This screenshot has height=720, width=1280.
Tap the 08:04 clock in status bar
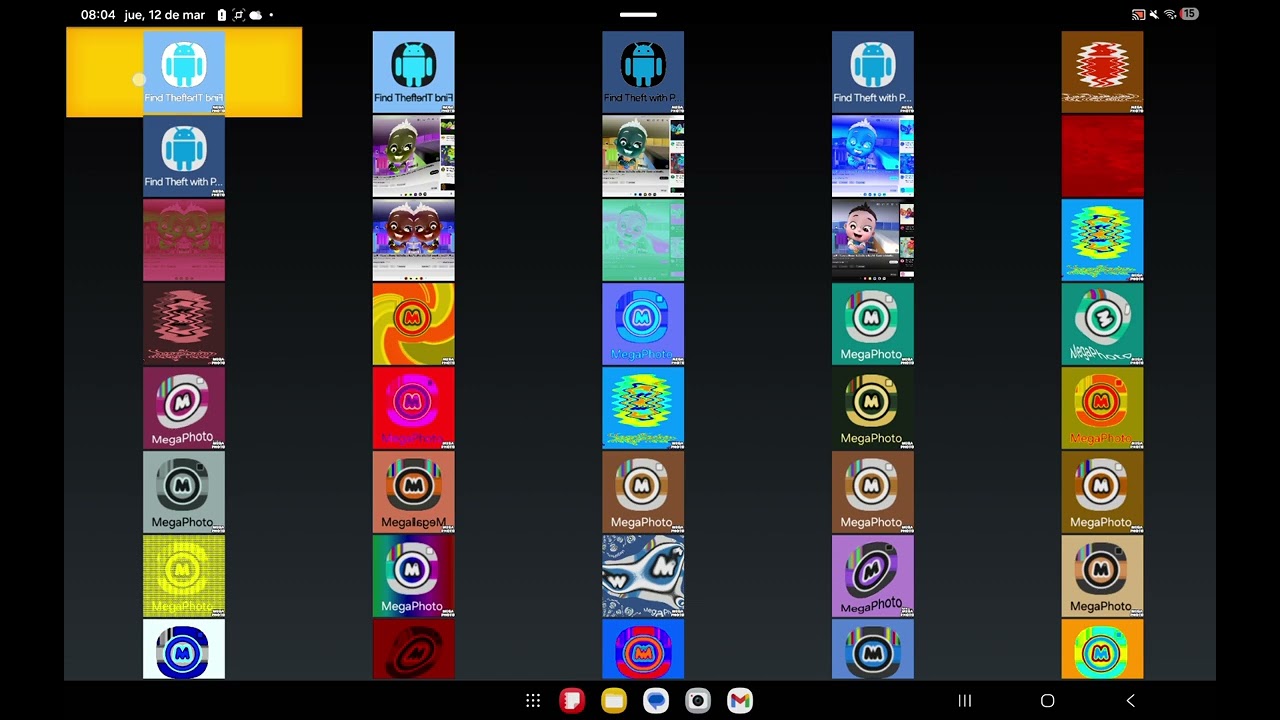(x=98, y=15)
